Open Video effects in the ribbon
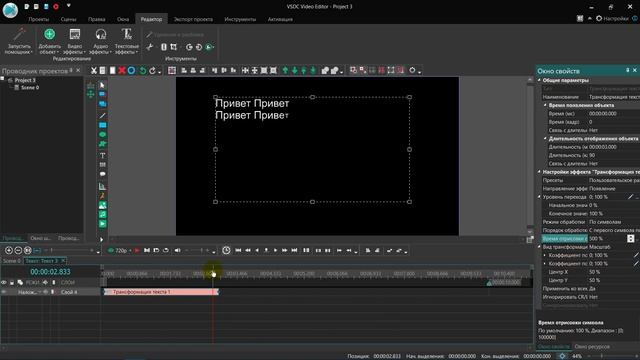The image size is (640, 360). [74, 41]
